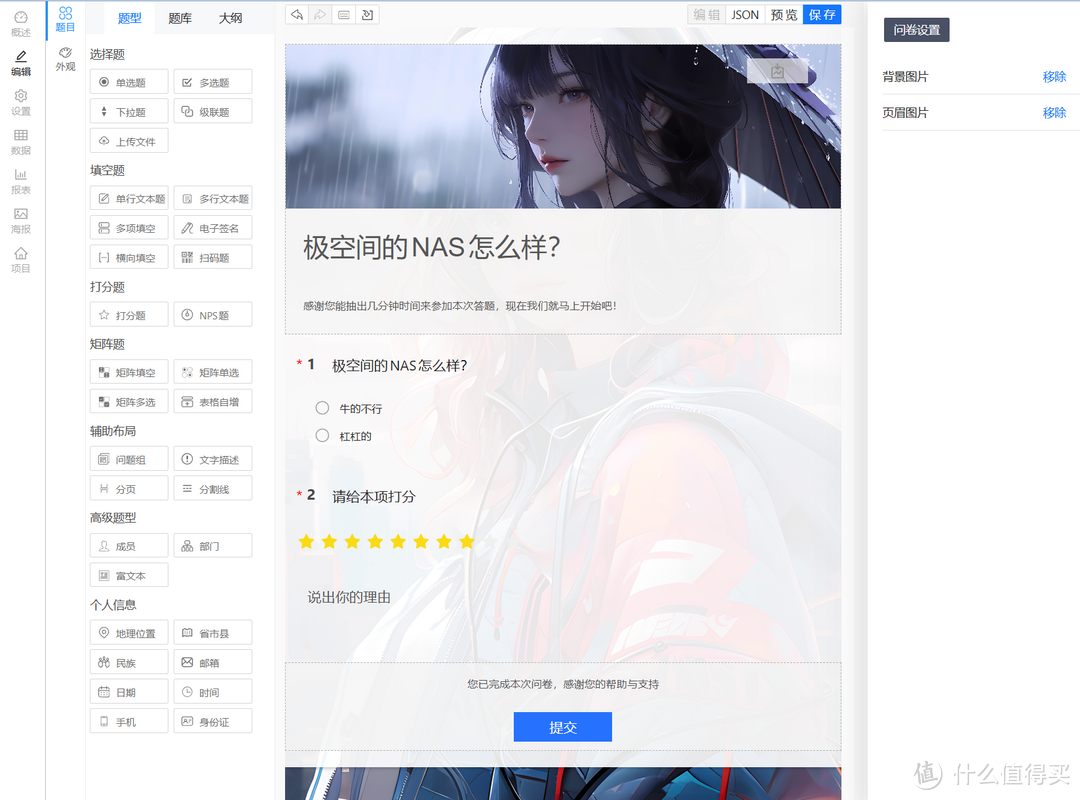Open the 外观 appearance panel
Viewport: 1080px width, 800px height.
click(x=65, y=59)
